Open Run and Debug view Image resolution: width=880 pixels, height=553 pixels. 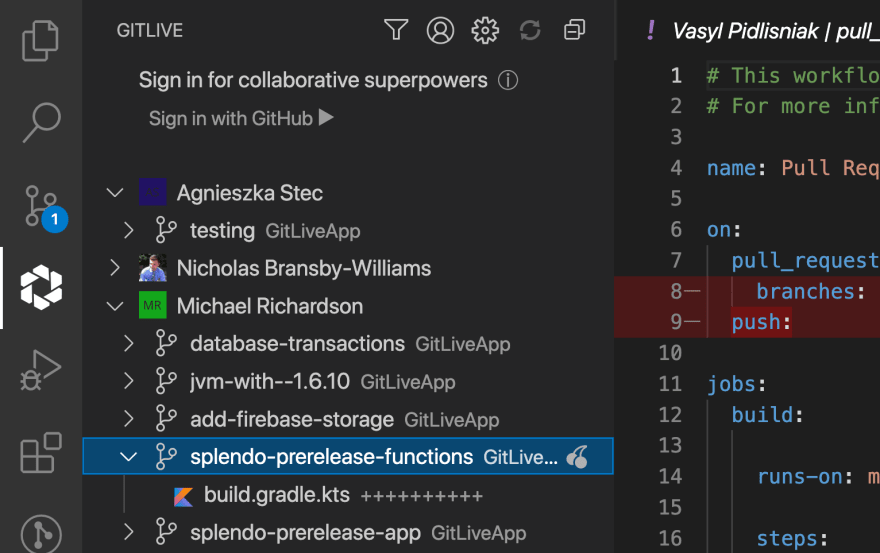40,369
